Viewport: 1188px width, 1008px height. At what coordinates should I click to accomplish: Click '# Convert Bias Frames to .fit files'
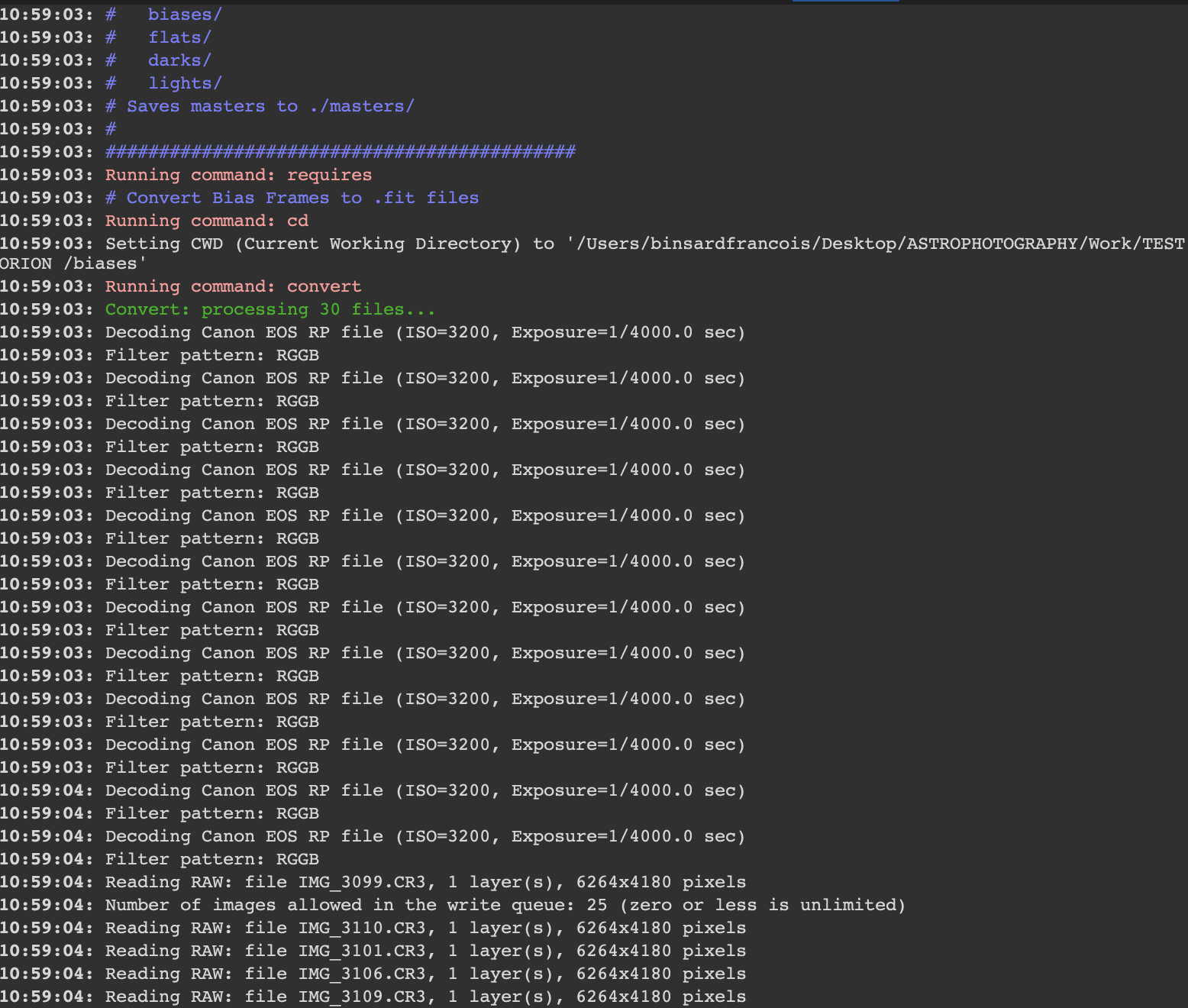[292, 198]
